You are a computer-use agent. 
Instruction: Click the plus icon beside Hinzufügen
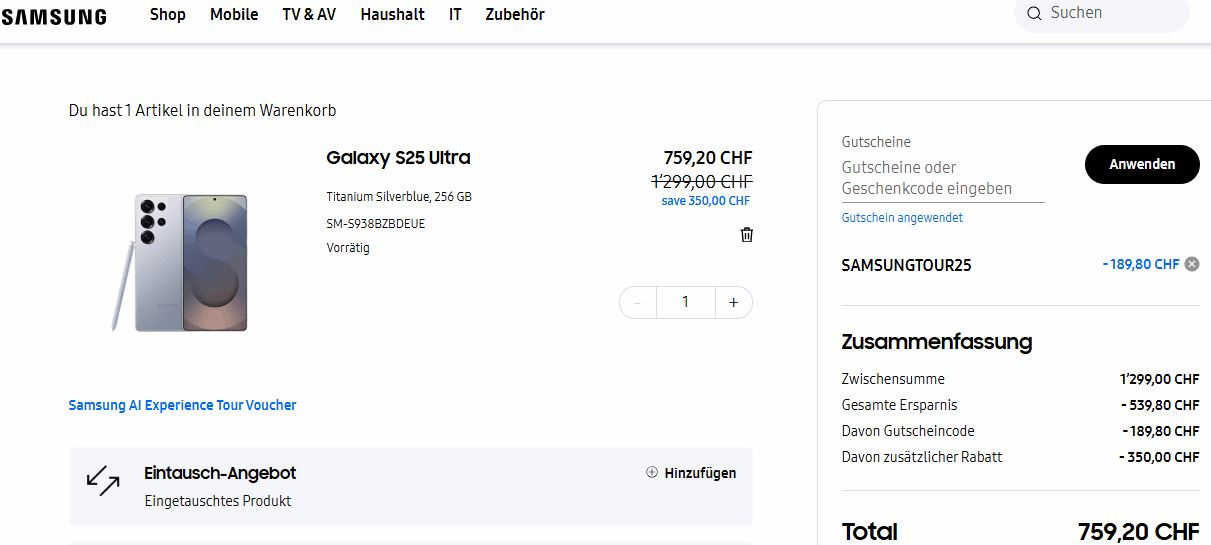(x=652, y=473)
